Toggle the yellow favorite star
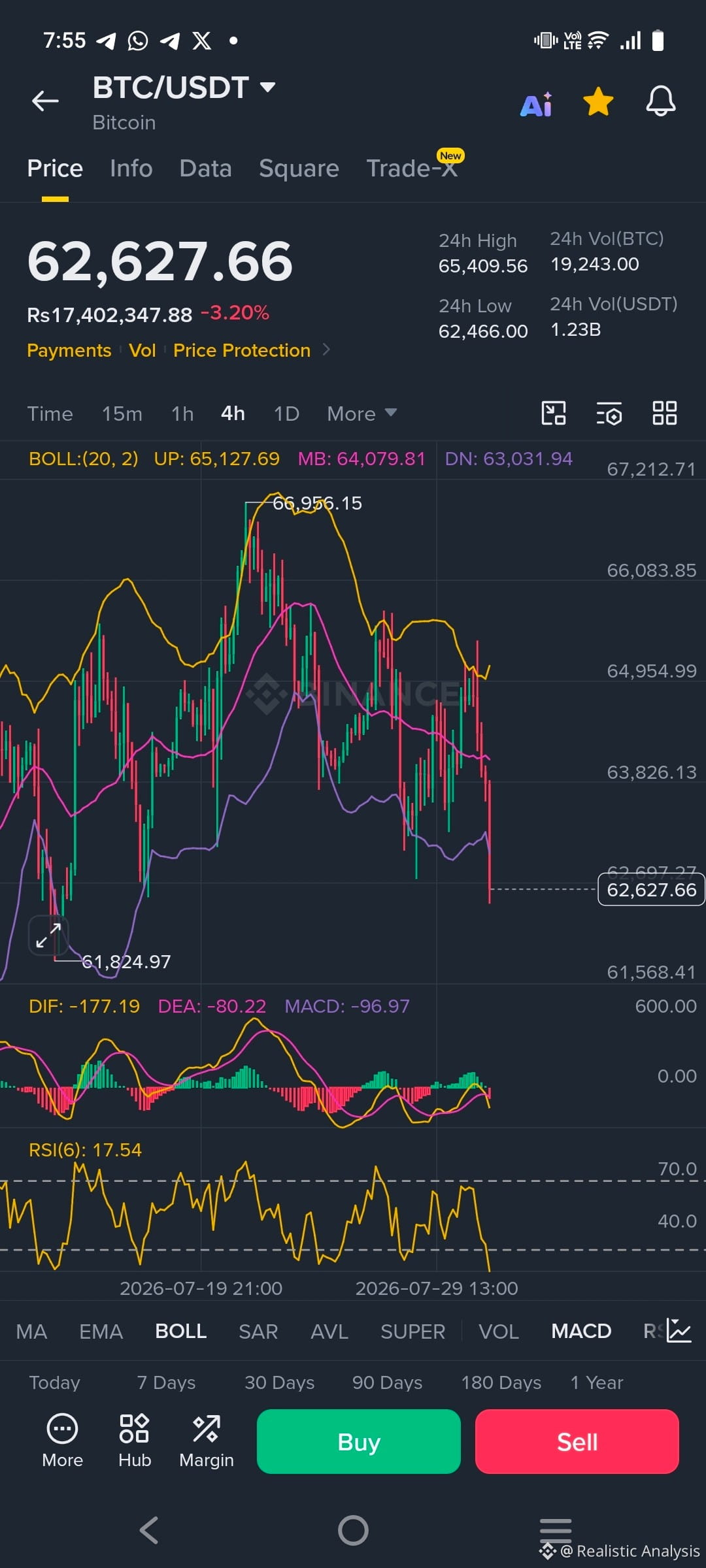Viewport: 706px width, 1568px height. [x=598, y=102]
